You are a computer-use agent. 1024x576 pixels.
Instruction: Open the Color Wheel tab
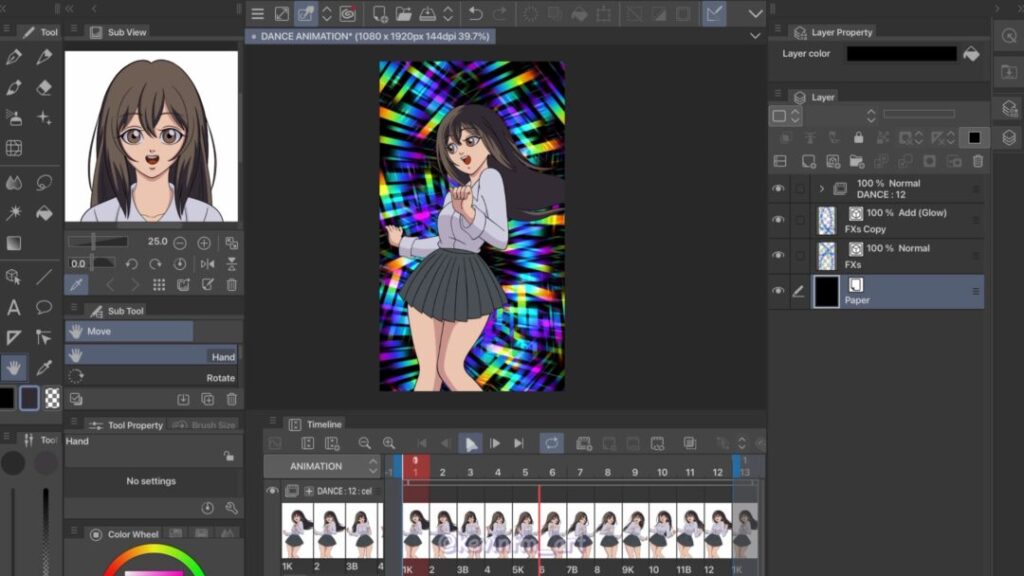point(125,534)
